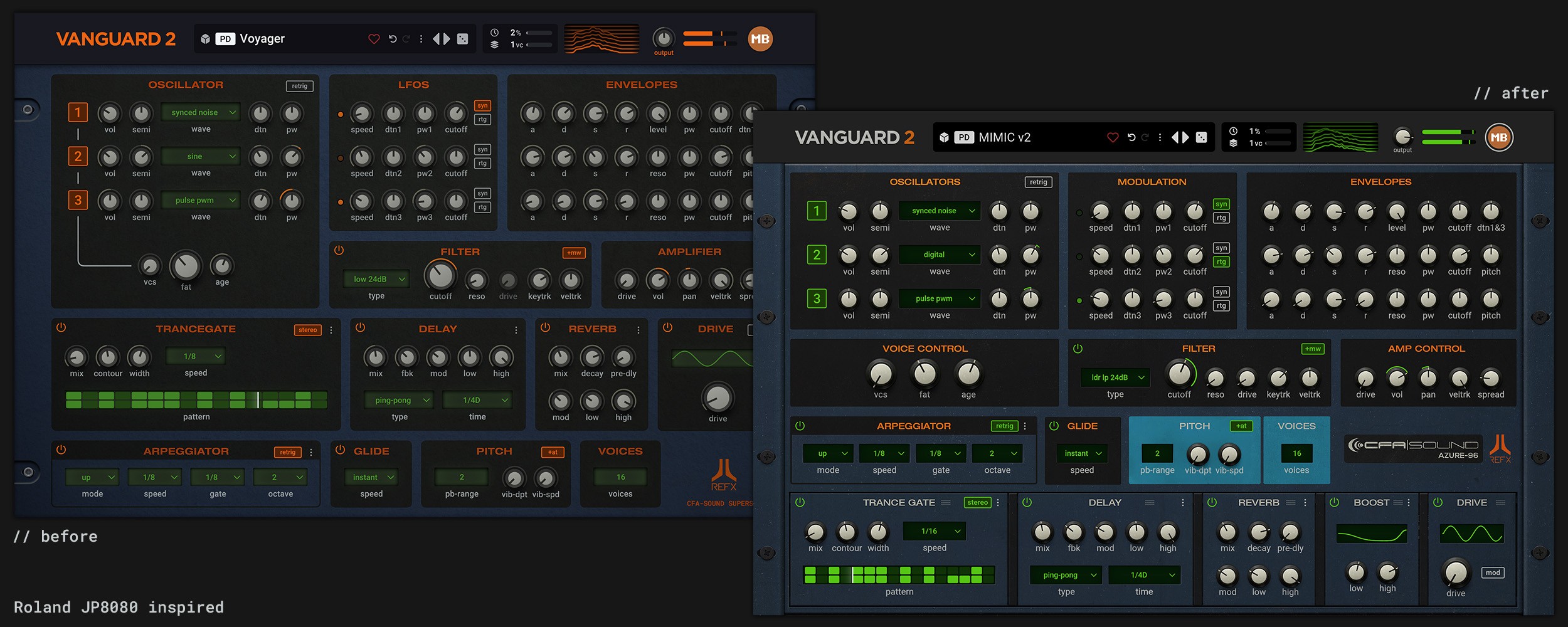
Task: Open the ping-pong delay type dropdown, before window
Action: (400, 400)
